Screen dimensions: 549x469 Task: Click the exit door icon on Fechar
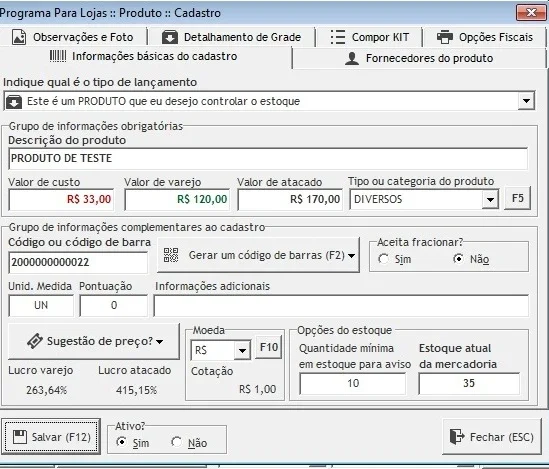coord(457,436)
